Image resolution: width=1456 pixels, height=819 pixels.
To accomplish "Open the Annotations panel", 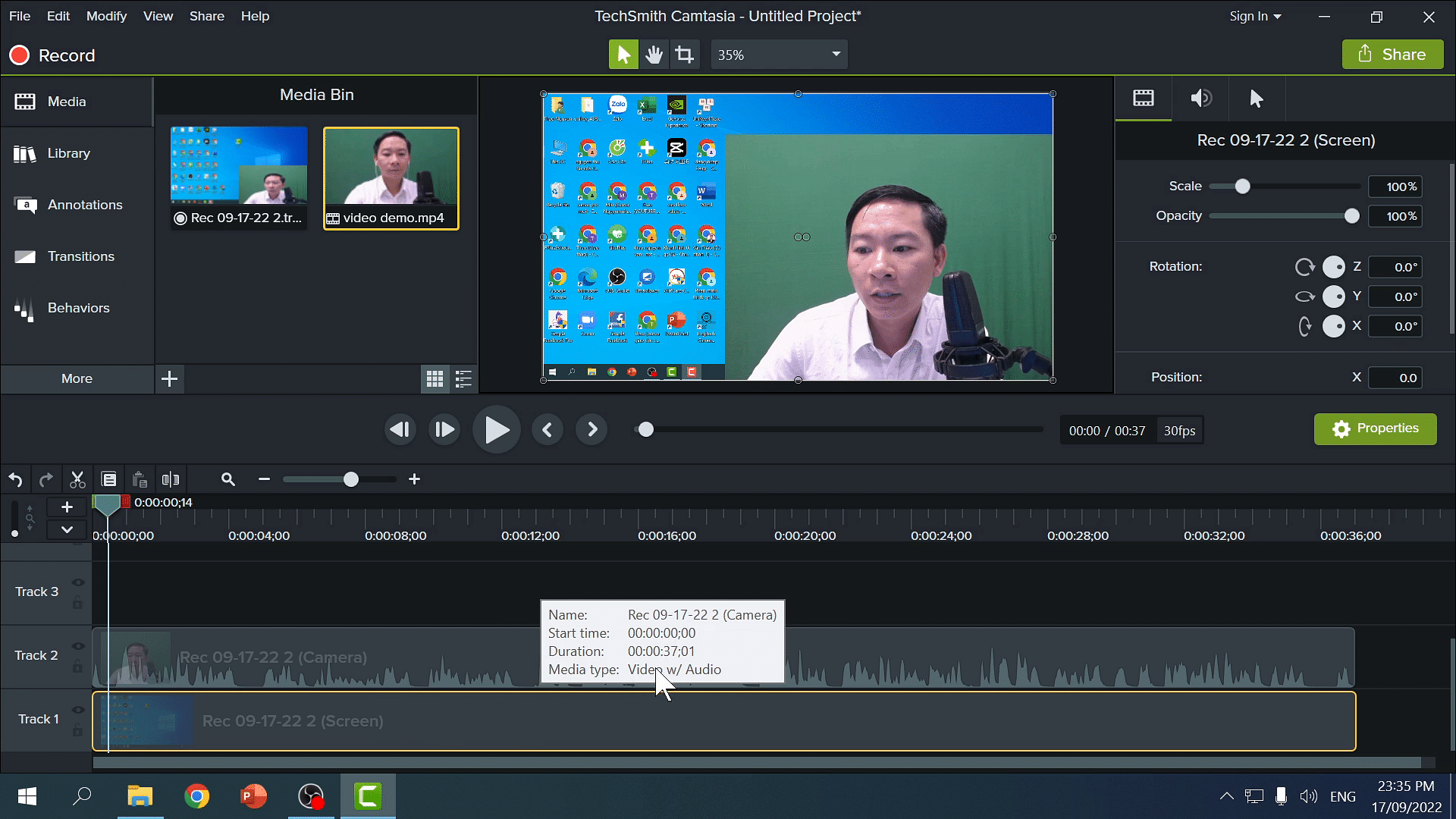I will [76, 205].
